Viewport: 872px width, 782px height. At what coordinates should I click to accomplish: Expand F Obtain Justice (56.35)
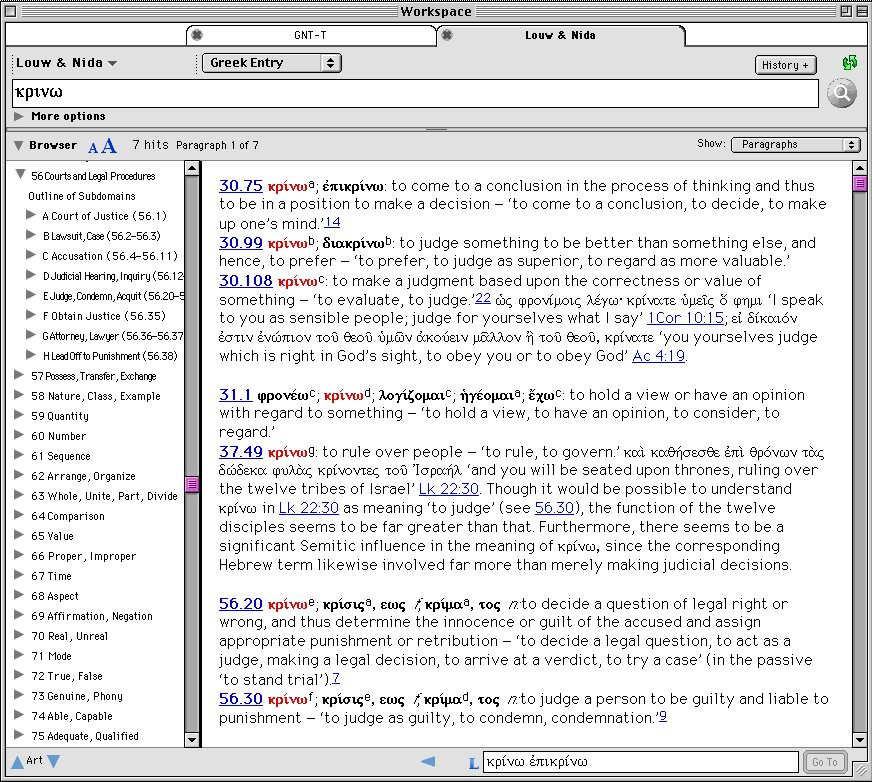[x=31, y=315]
